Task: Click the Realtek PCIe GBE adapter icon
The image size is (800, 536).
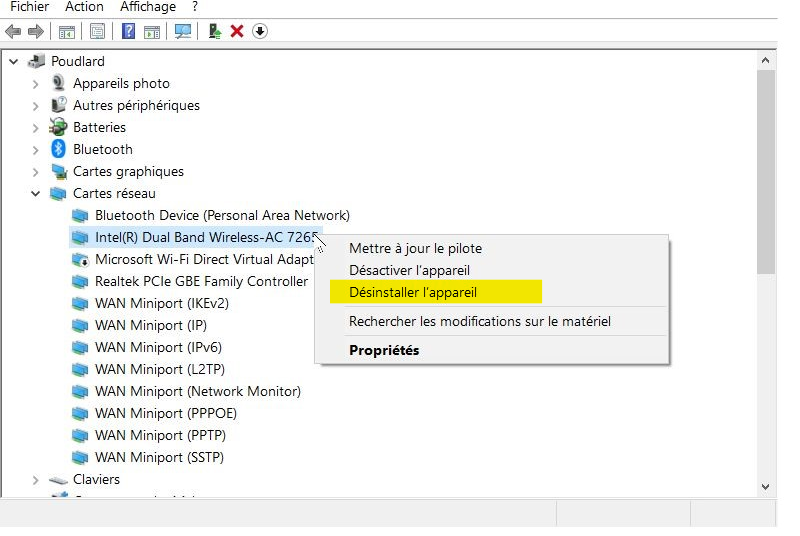Action: pos(80,282)
